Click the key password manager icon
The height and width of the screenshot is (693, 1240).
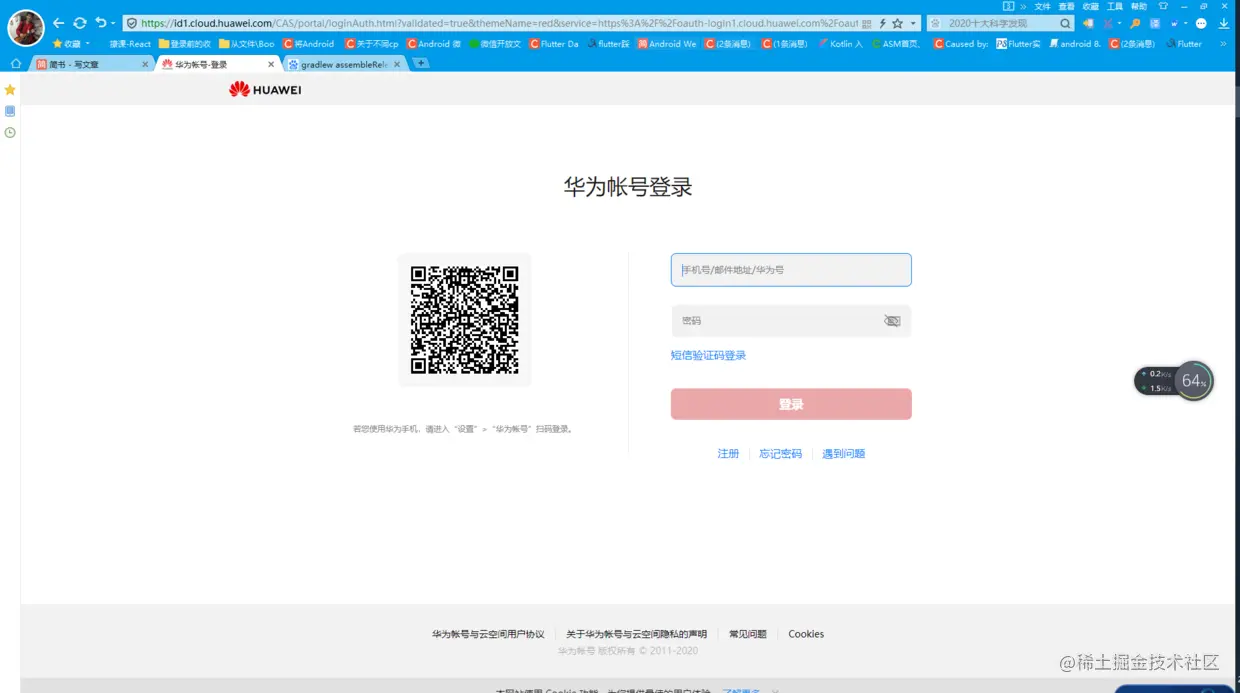pyautogui.click(x=1135, y=23)
